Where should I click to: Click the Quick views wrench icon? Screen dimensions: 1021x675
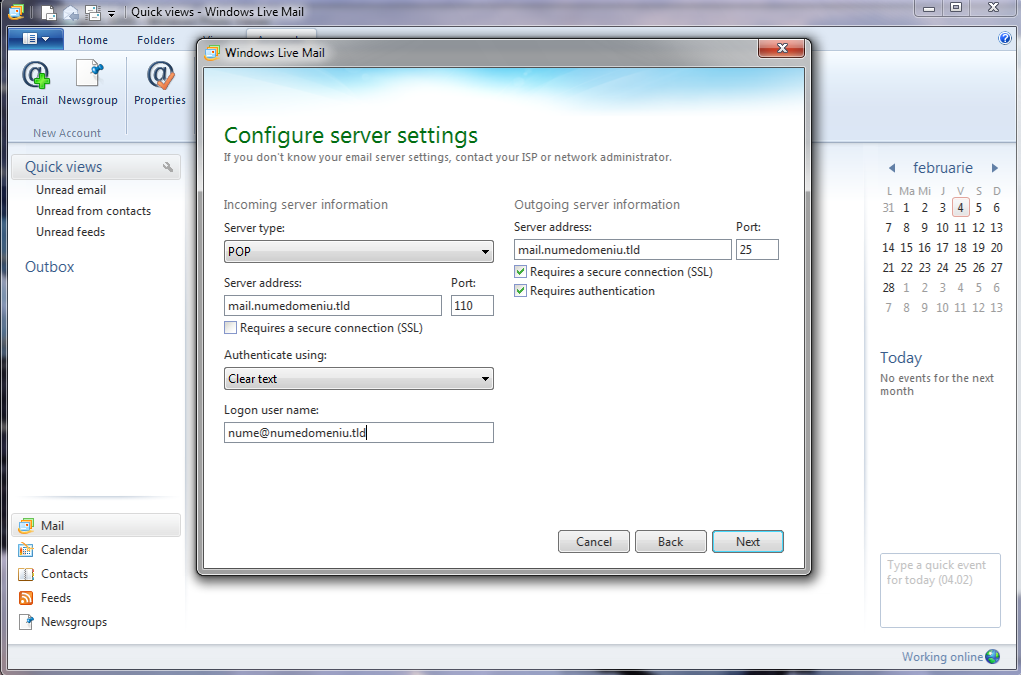pos(168,167)
